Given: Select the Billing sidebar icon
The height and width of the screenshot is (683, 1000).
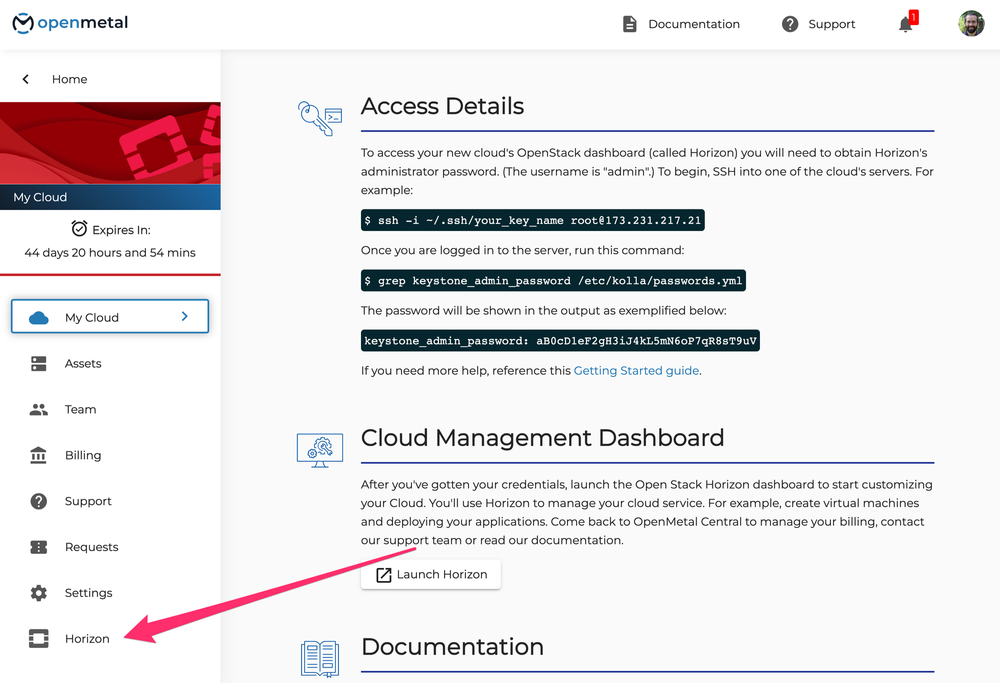Looking at the screenshot, I should (x=41, y=455).
